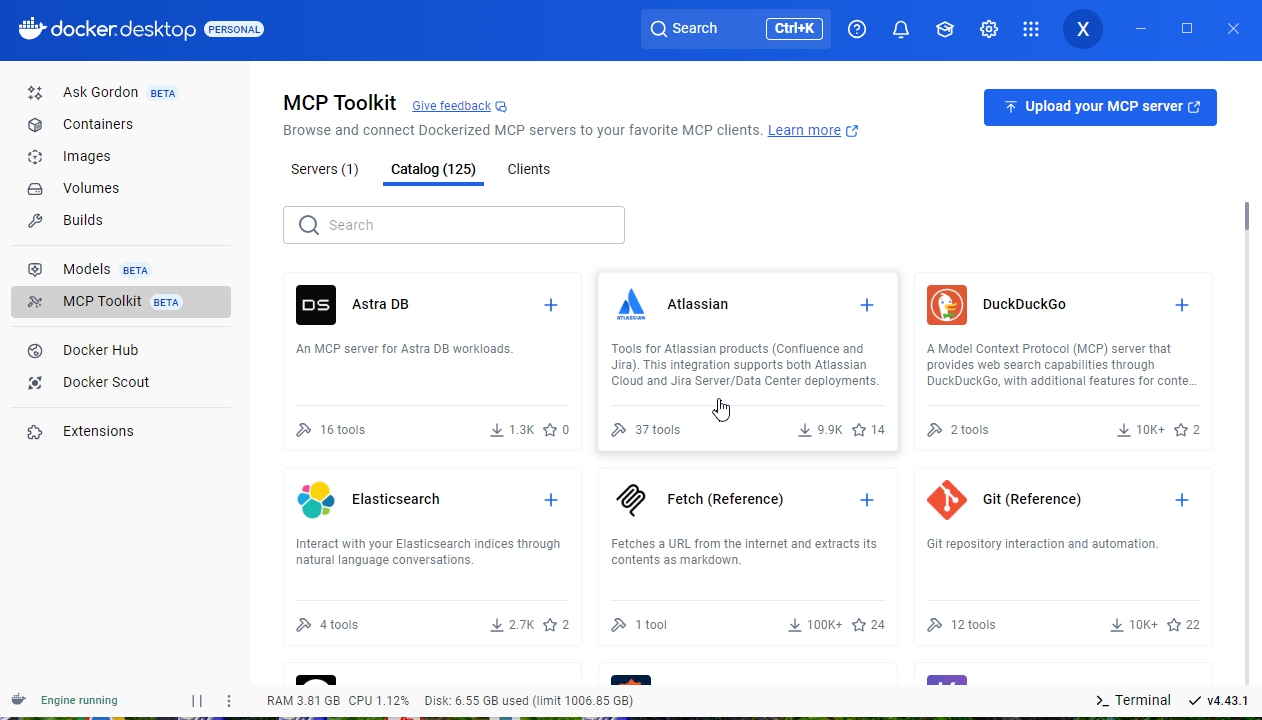Image resolution: width=1262 pixels, height=720 pixels.
Task: Click the help question mark icon
Action: pyautogui.click(x=857, y=29)
